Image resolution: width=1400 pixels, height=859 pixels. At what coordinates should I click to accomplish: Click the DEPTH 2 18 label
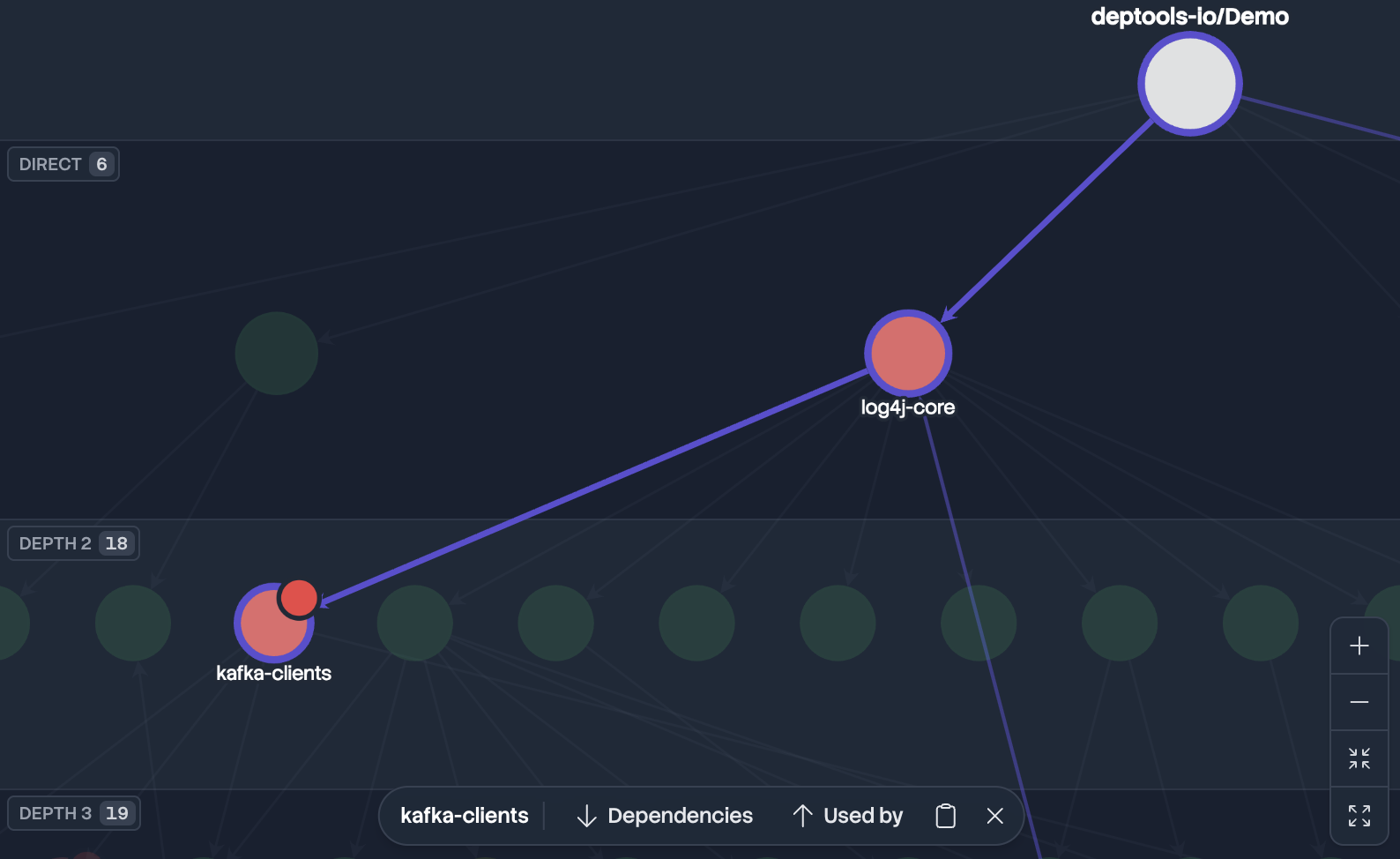point(74,543)
